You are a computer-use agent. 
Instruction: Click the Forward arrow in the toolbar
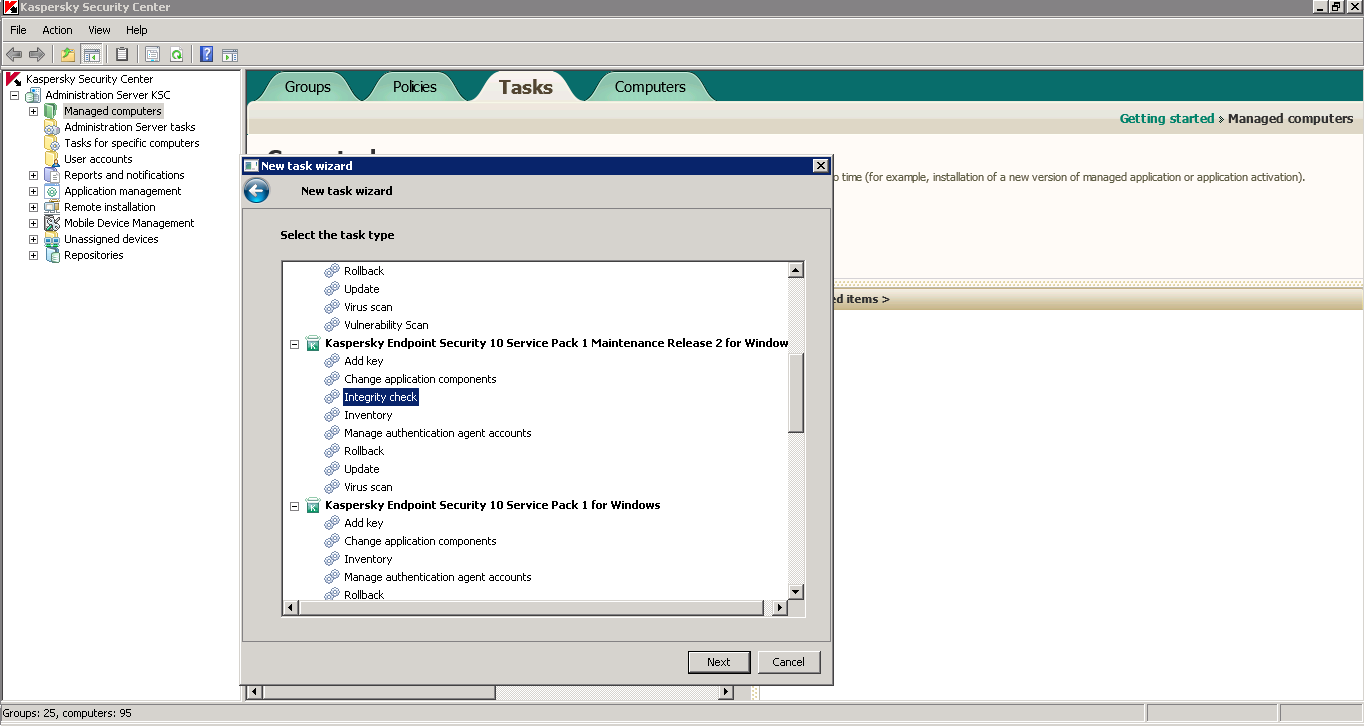(x=37, y=54)
